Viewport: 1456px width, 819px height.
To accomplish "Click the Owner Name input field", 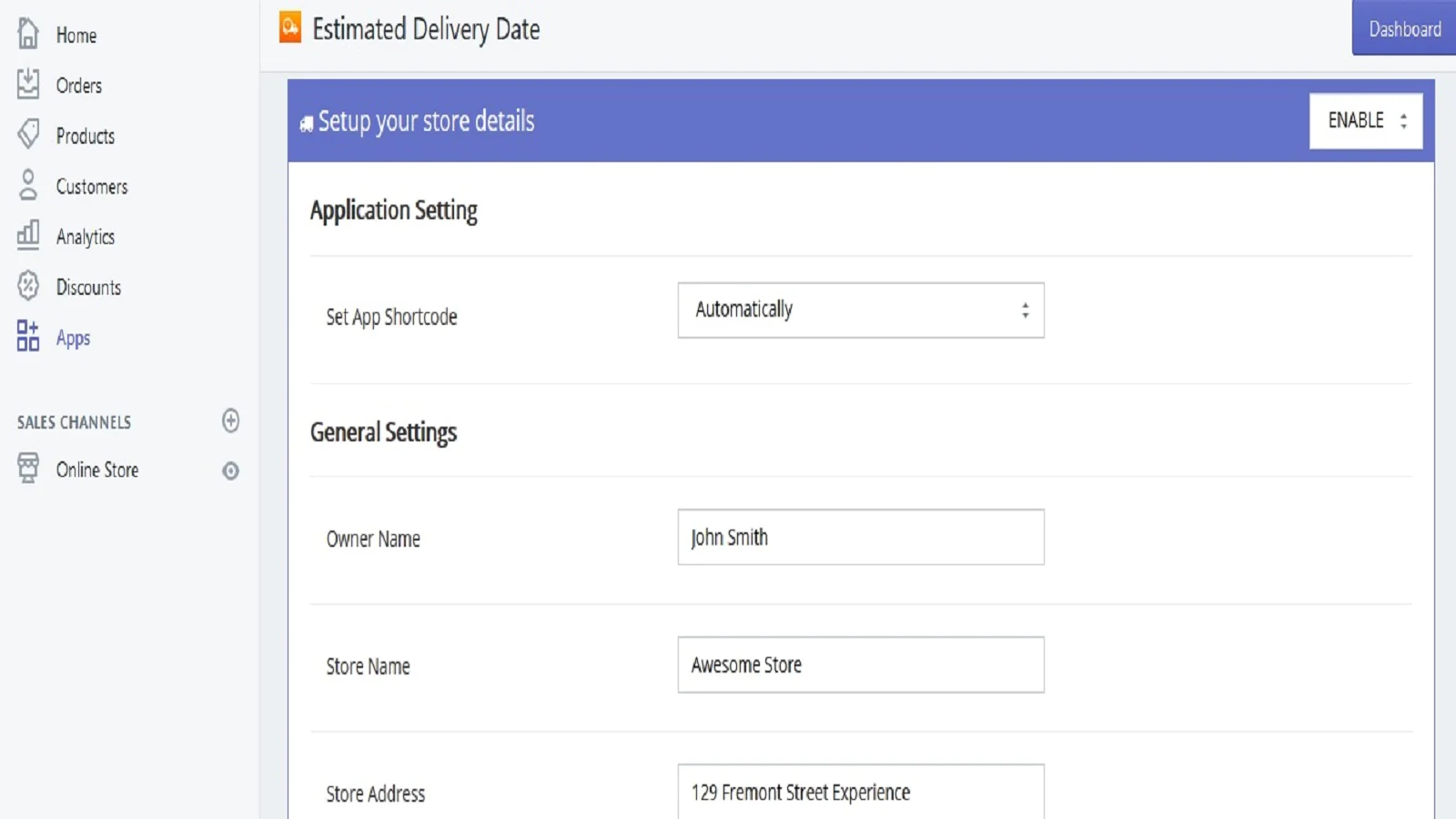I will tap(860, 537).
